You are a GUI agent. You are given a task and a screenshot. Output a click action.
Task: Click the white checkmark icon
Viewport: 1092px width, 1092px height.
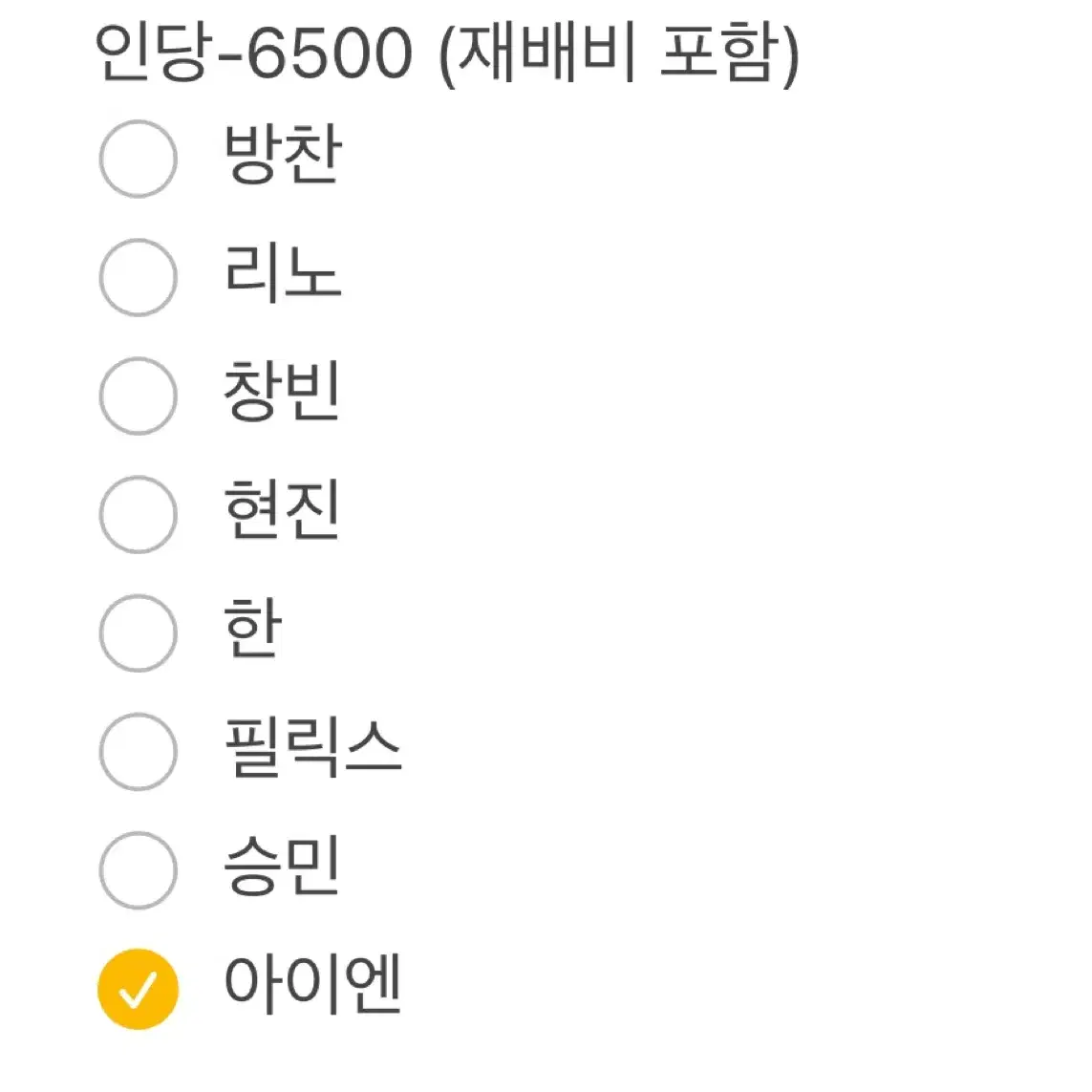[138, 991]
